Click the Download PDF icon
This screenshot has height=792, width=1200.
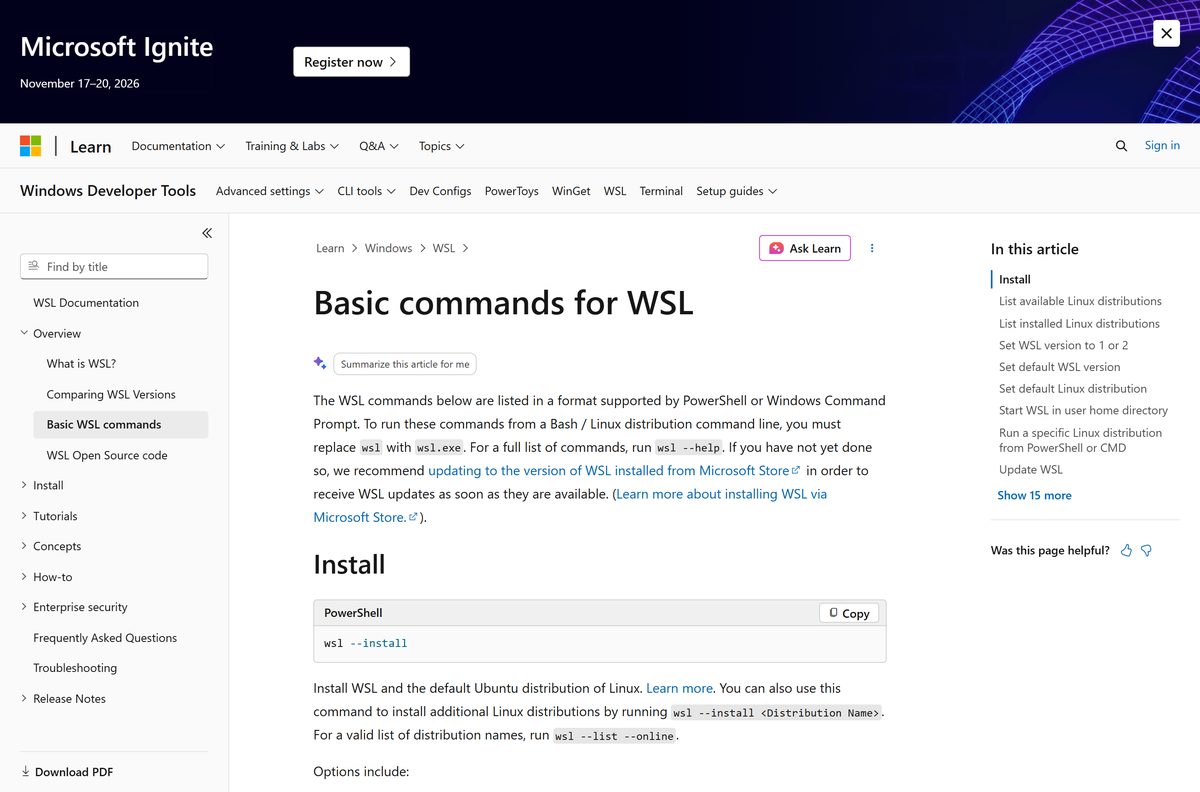(25, 772)
